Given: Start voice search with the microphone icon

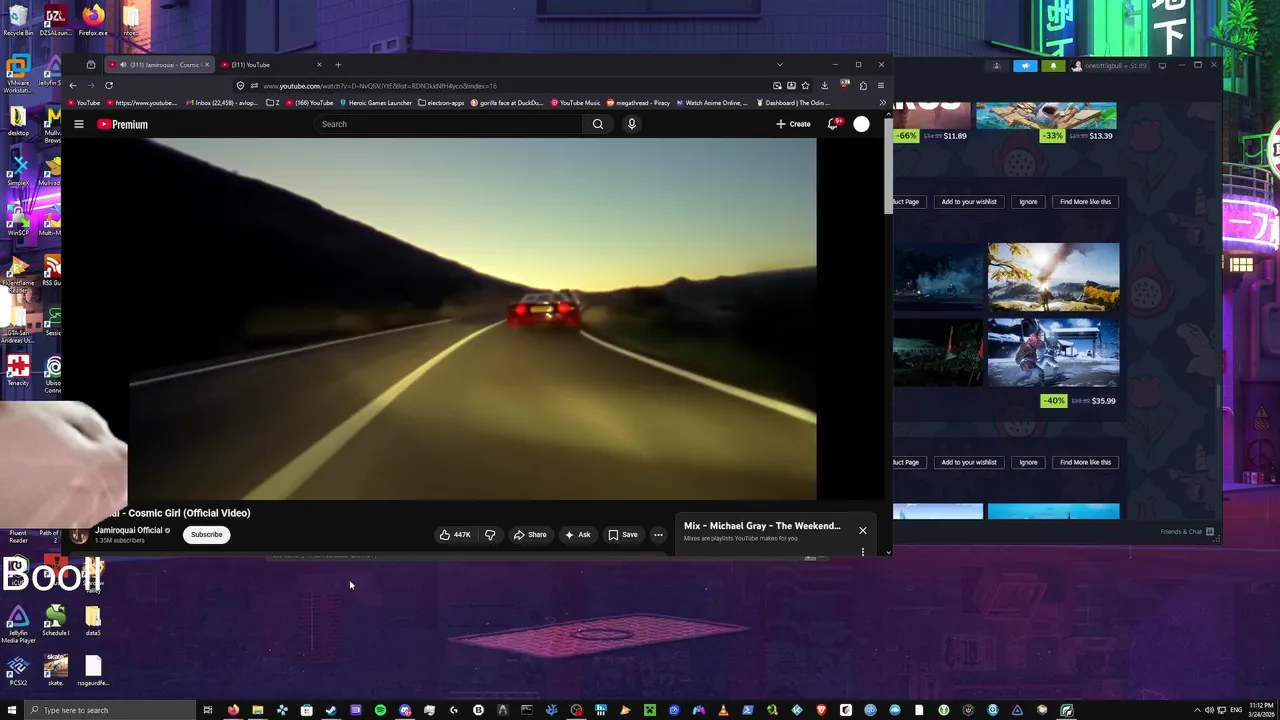Looking at the screenshot, I should pos(631,124).
